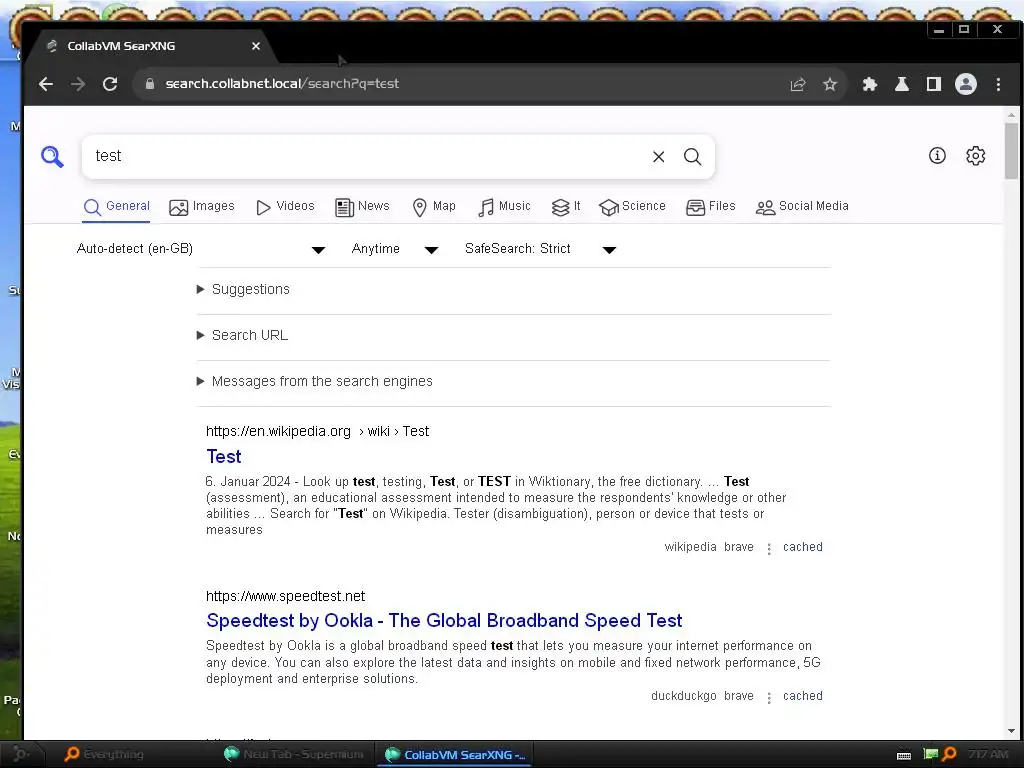Bookmark this page with the star
Viewport: 1024px width, 768px height.
pyautogui.click(x=830, y=84)
